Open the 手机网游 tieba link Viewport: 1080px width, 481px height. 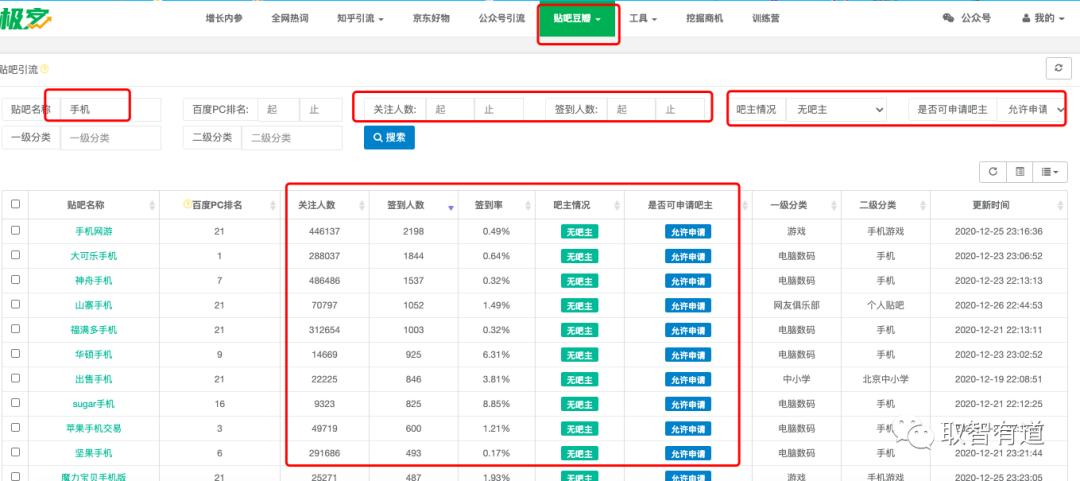[x=94, y=232]
